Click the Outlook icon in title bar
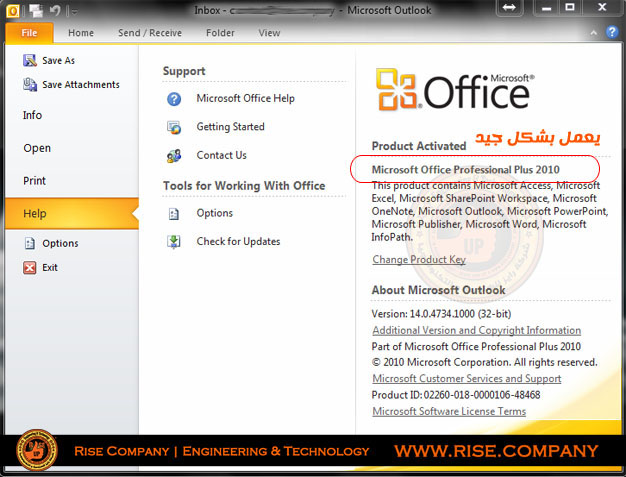Image resolution: width=626 pixels, height=477 pixels. point(12,11)
